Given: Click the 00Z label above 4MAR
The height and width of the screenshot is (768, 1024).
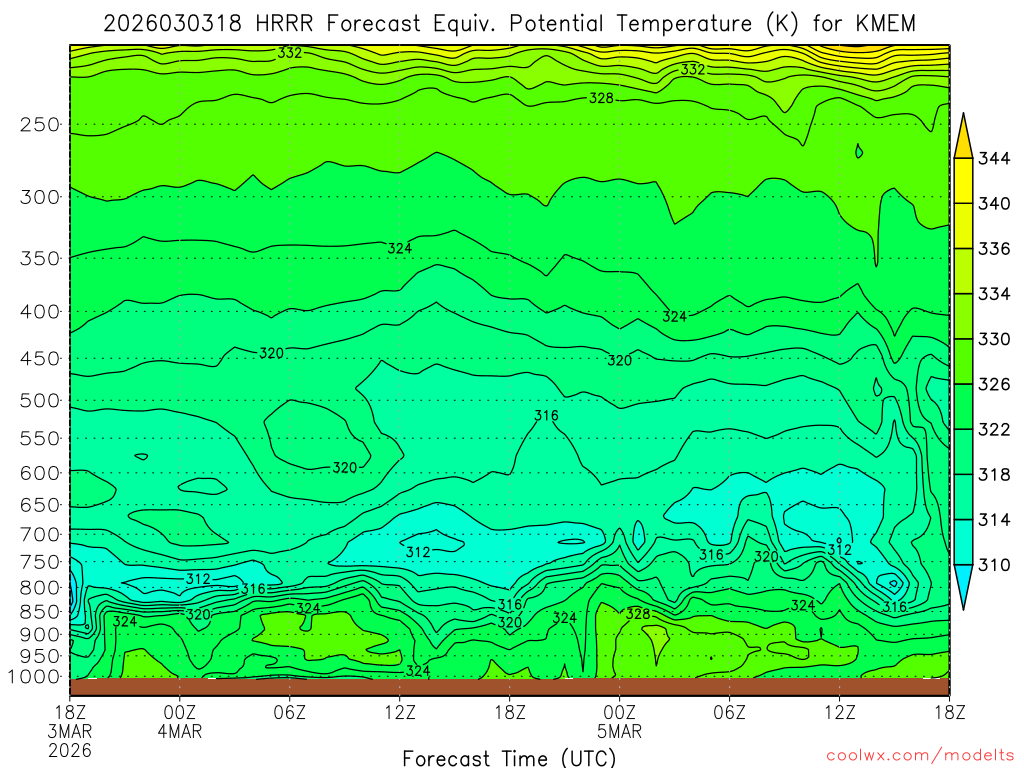Looking at the screenshot, I should 180,712.
